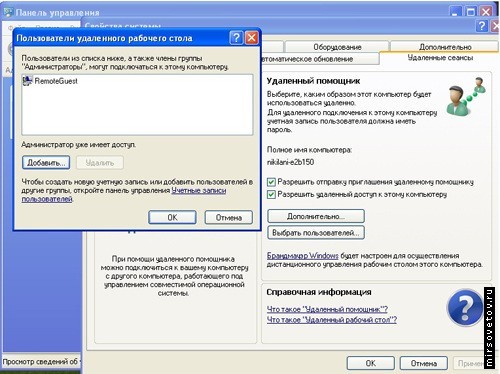Click remote assistant users icon
The height and width of the screenshot is (374, 500).
466,96
